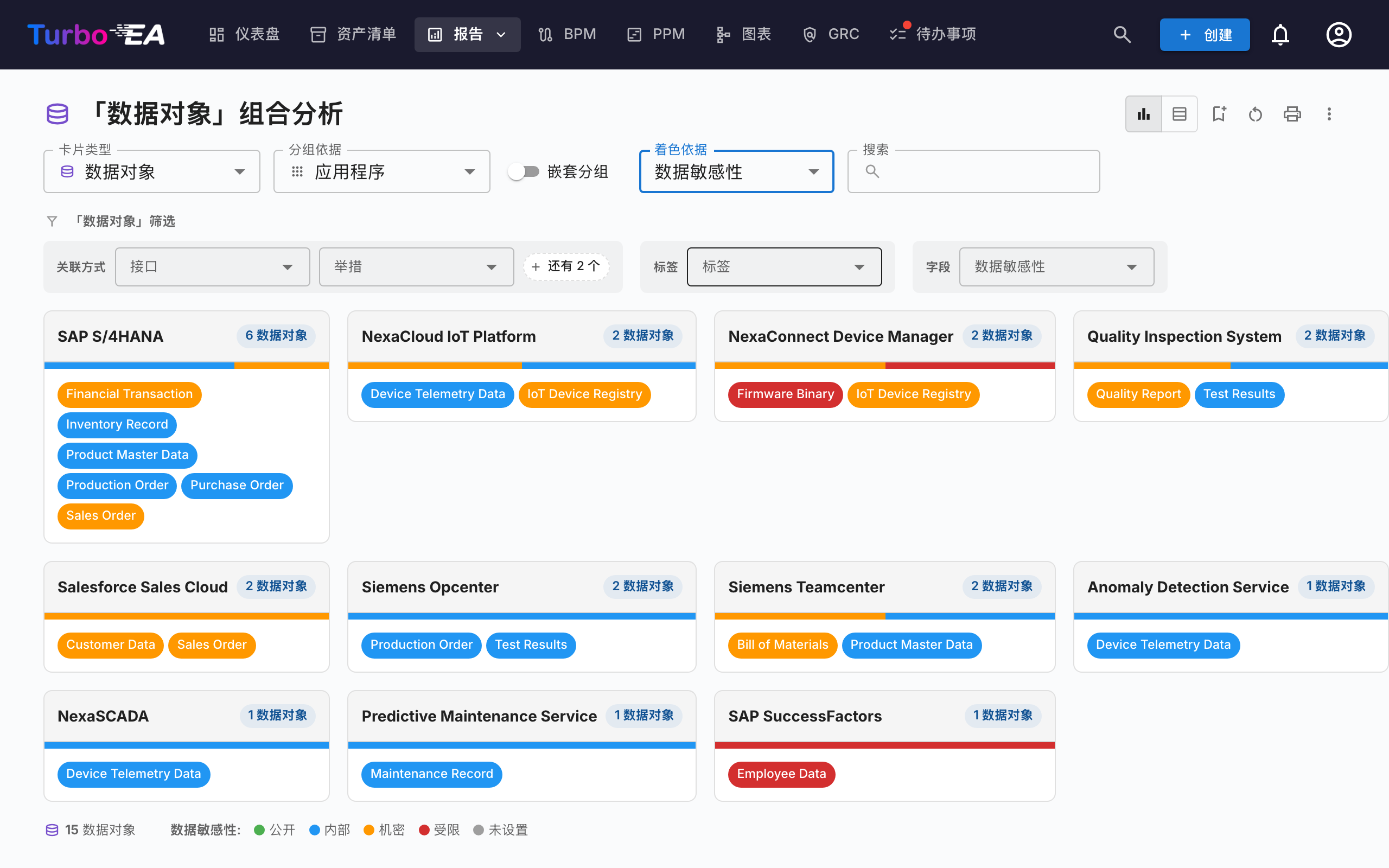The height and width of the screenshot is (868, 1389).
Task: Click the reset report icon
Action: (x=1256, y=114)
